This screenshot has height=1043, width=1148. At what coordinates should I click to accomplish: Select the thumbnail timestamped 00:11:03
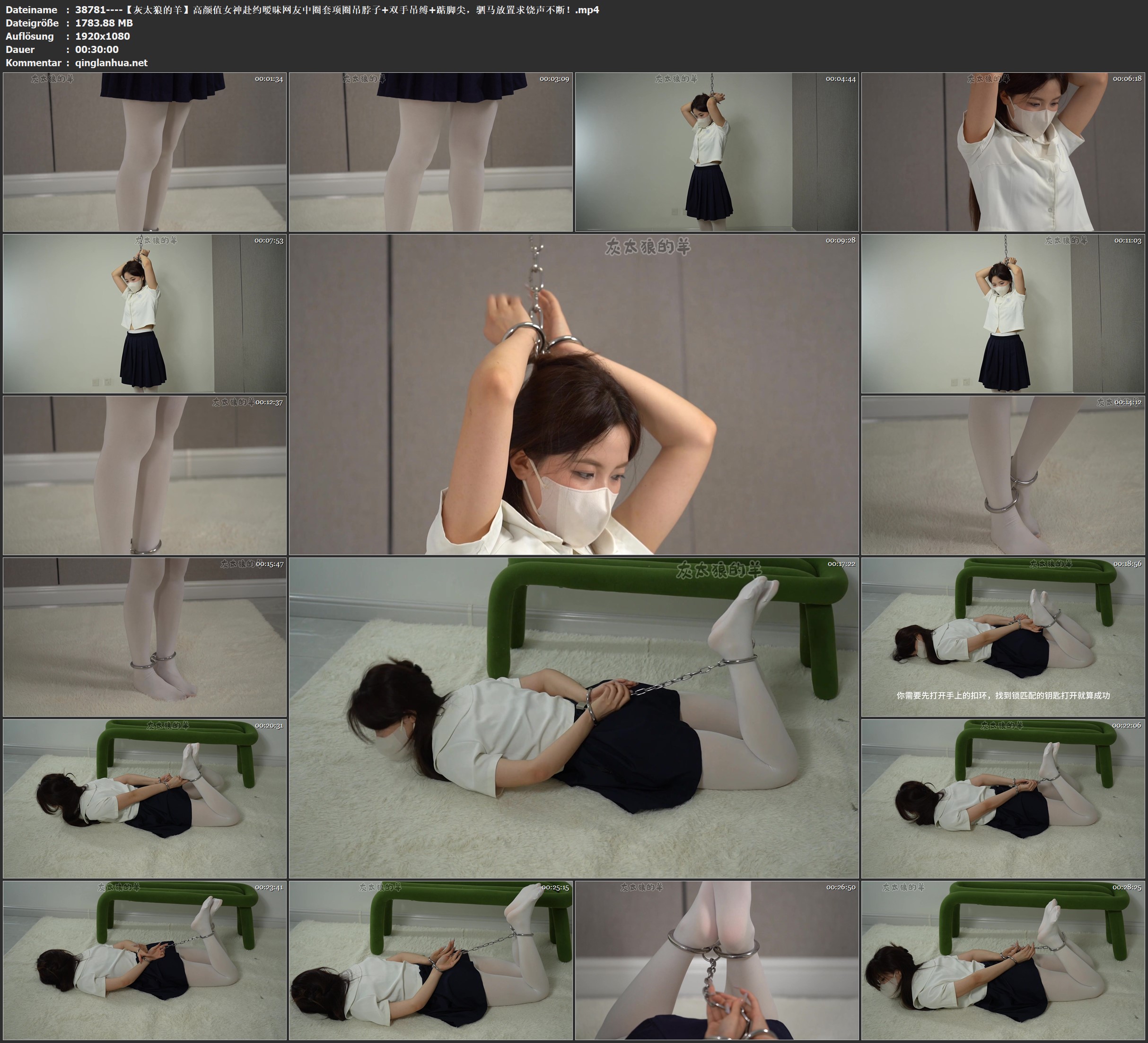[x=1003, y=313]
